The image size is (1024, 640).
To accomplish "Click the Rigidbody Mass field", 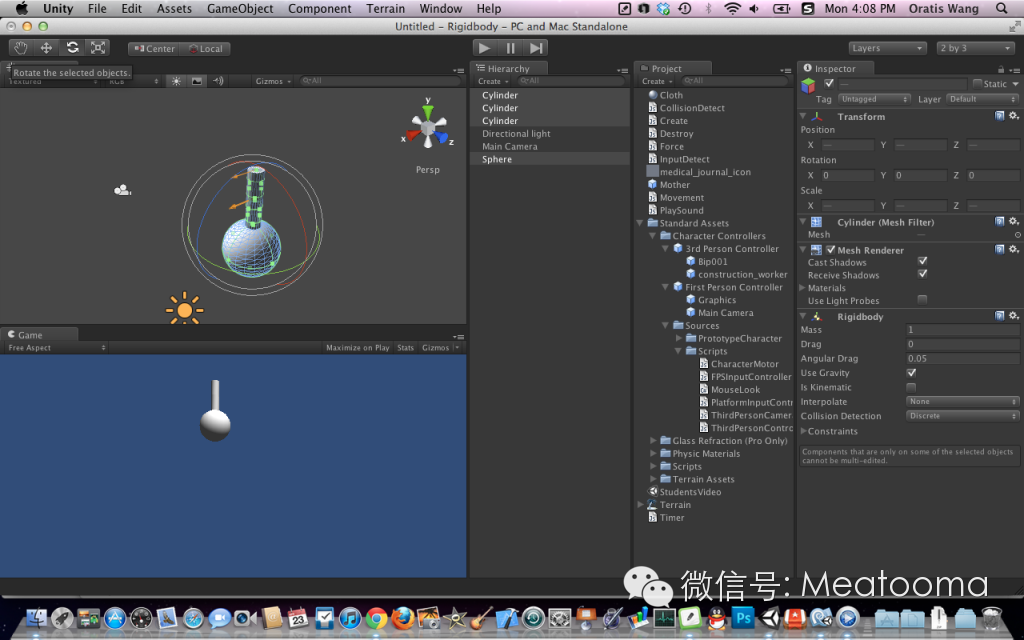I will [x=963, y=330].
